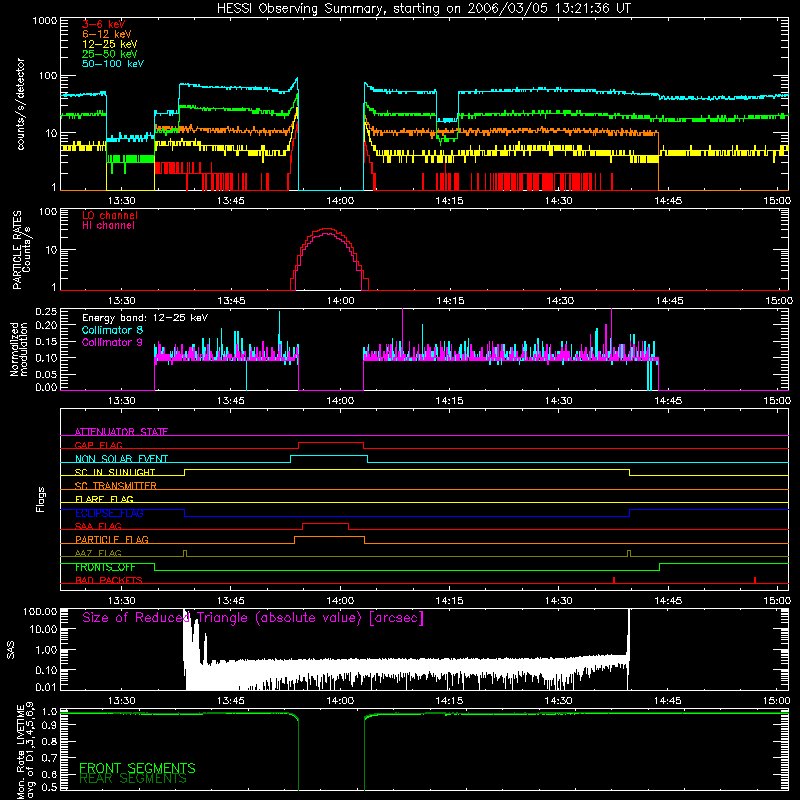The height and width of the screenshot is (800, 800).
Task: Click the FLARE_FLAG label
Action: (x=104, y=499)
